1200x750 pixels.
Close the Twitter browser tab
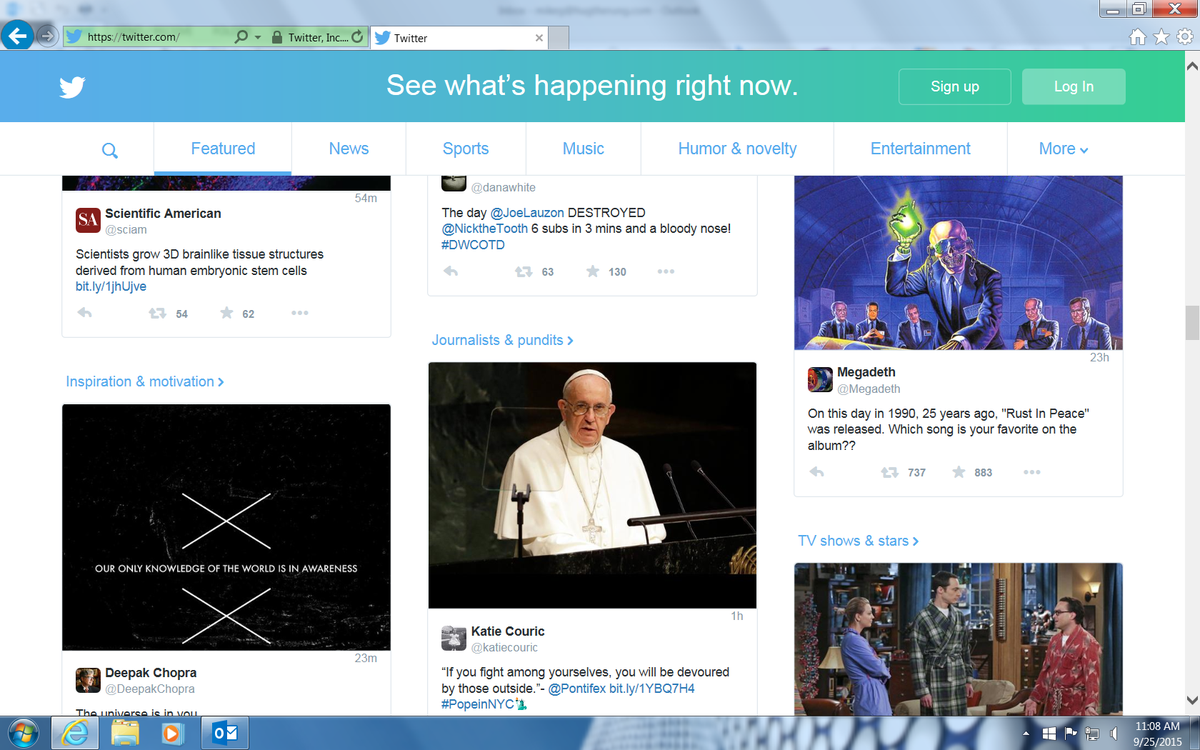click(540, 38)
